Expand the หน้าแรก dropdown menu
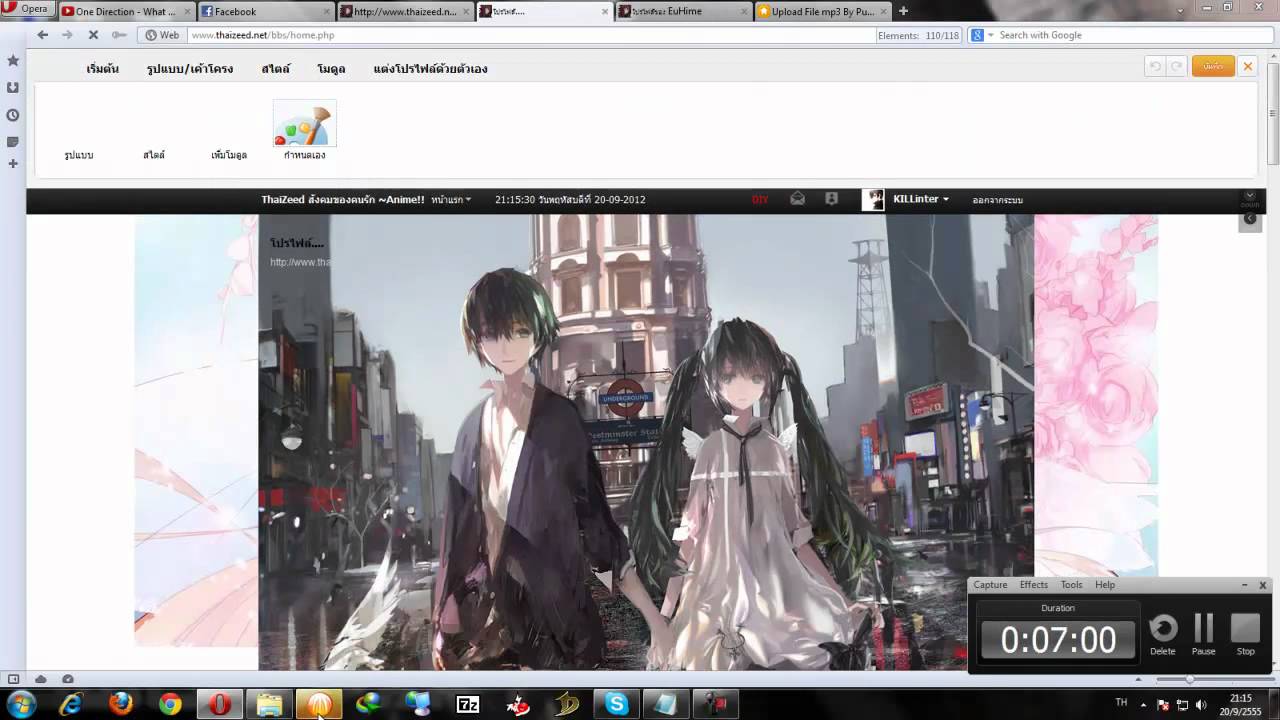 (451, 200)
